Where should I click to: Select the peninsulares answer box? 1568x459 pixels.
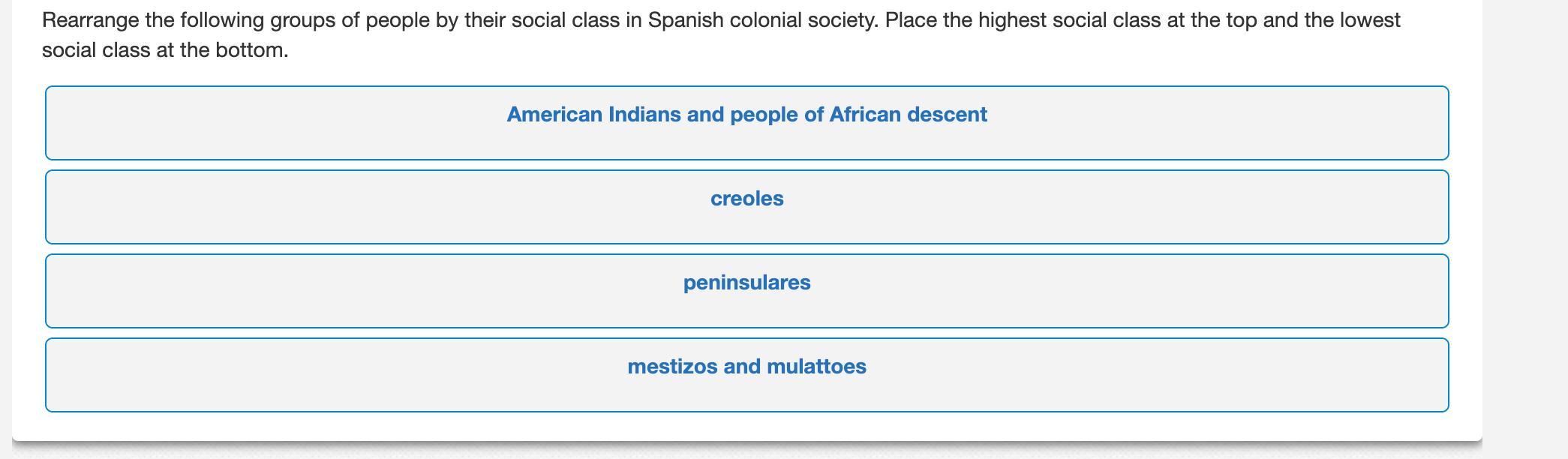click(746, 291)
